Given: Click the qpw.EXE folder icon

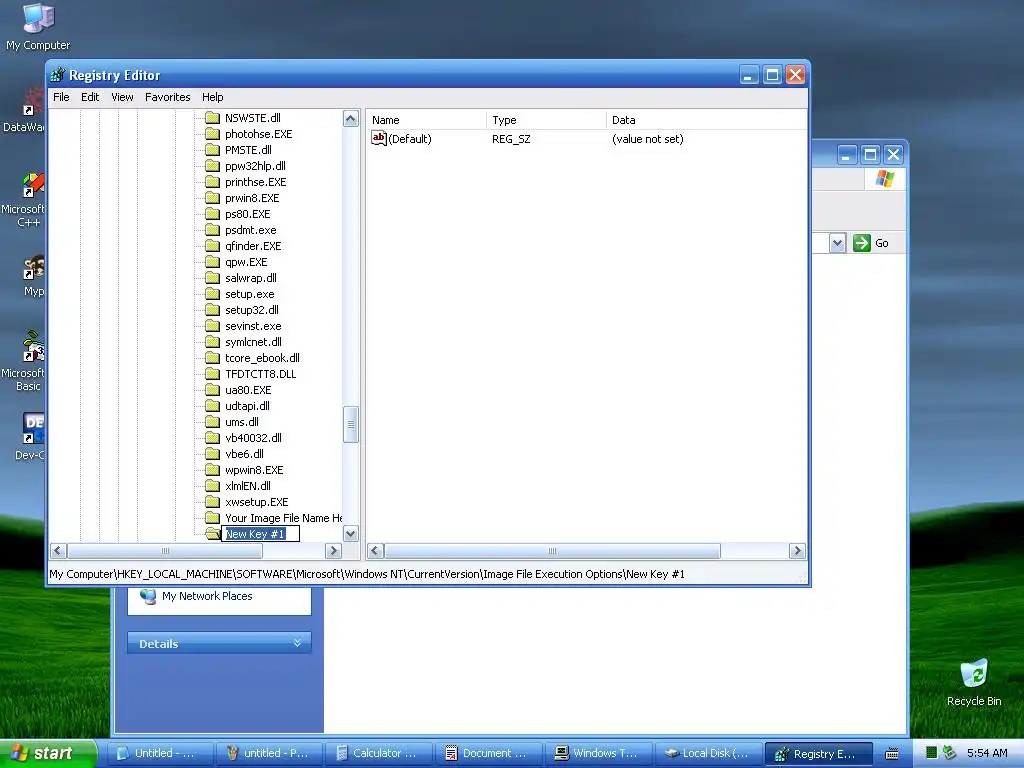Looking at the screenshot, I should (212, 262).
